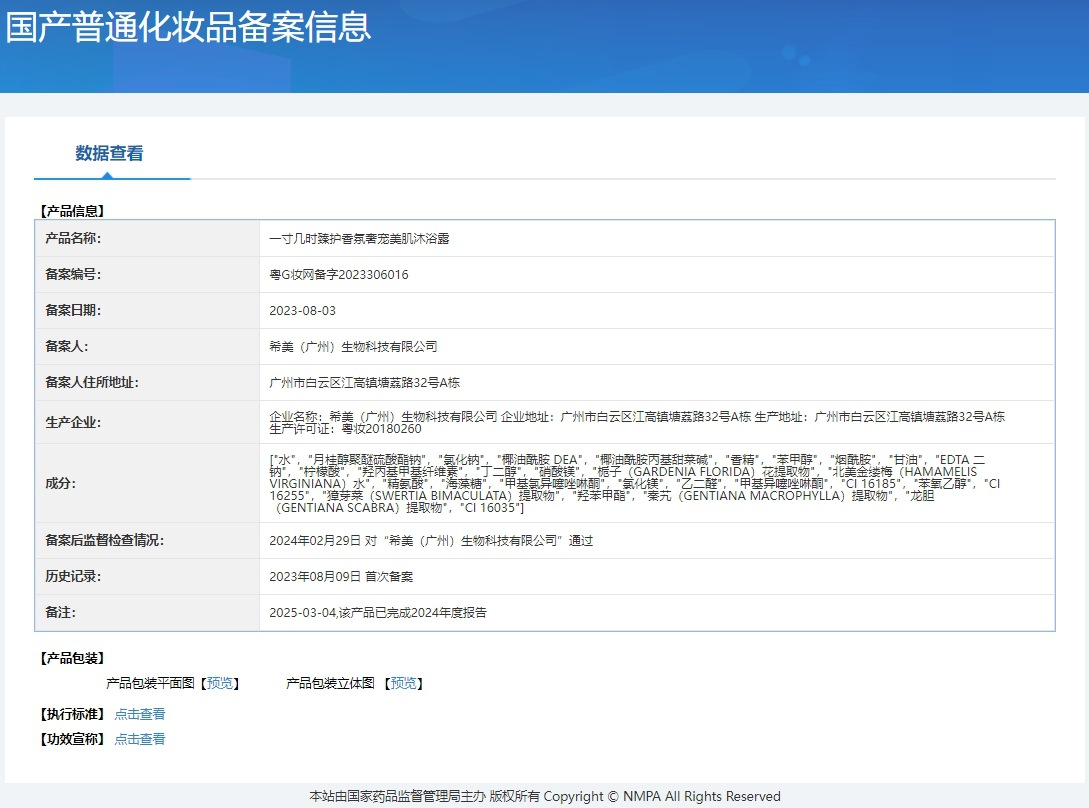Click the 【产品包装】 section heading
The width and height of the screenshot is (1089, 808).
click(71, 658)
